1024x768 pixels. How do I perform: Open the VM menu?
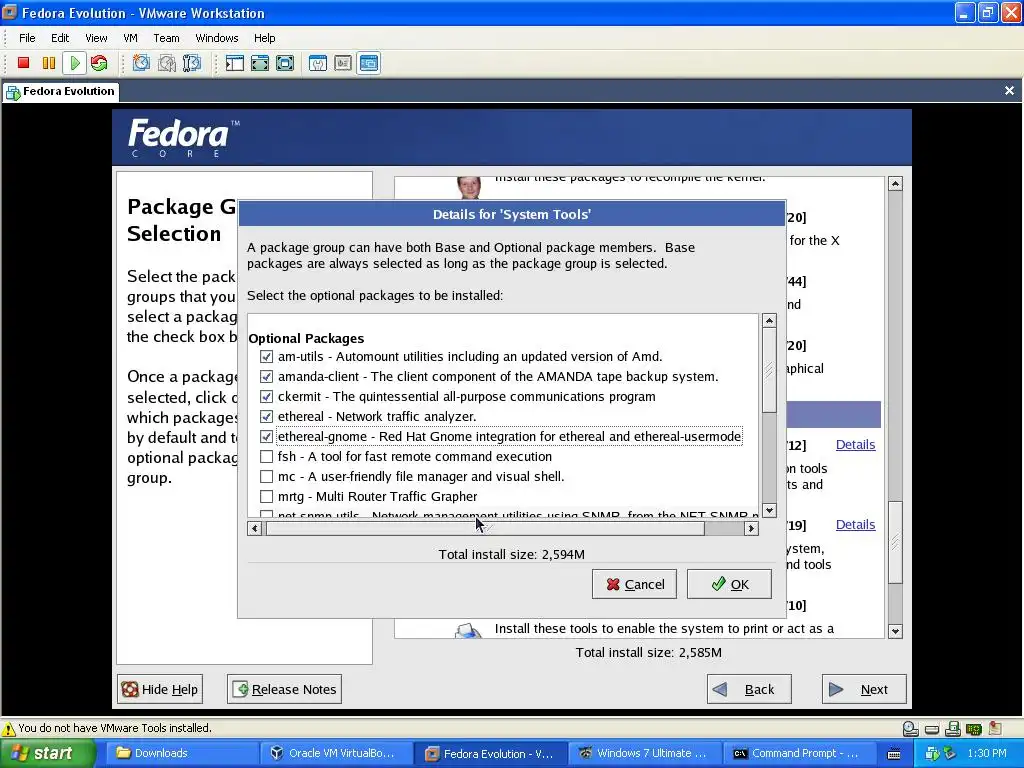coord(131,38)
